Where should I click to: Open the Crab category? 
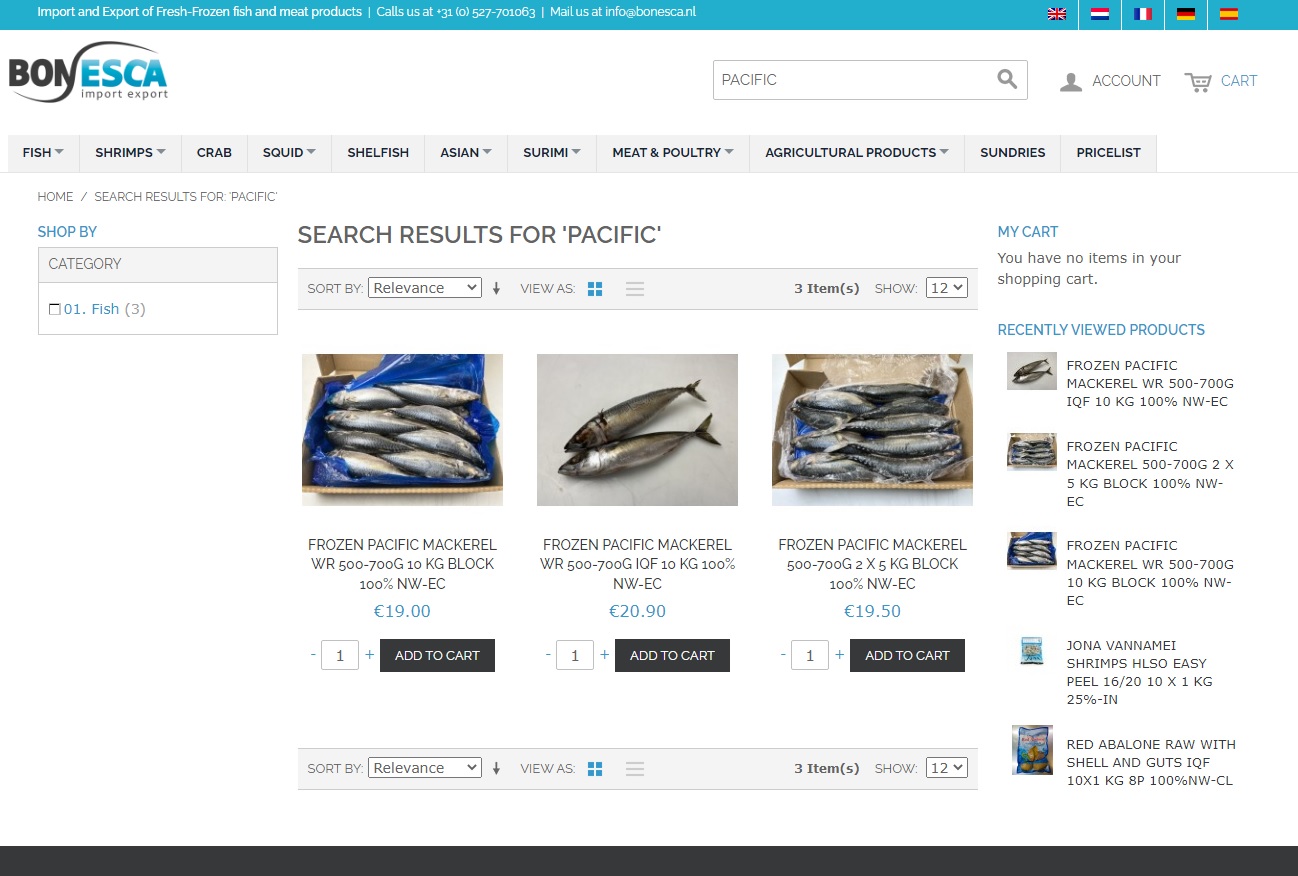pyautogui.click(x=214, y=153)
